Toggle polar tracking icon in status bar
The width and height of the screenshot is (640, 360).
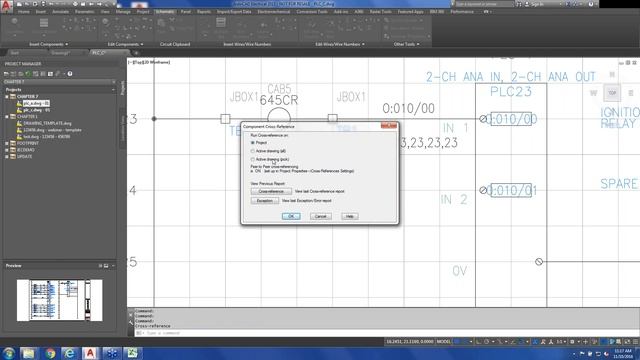click(487, 342)
